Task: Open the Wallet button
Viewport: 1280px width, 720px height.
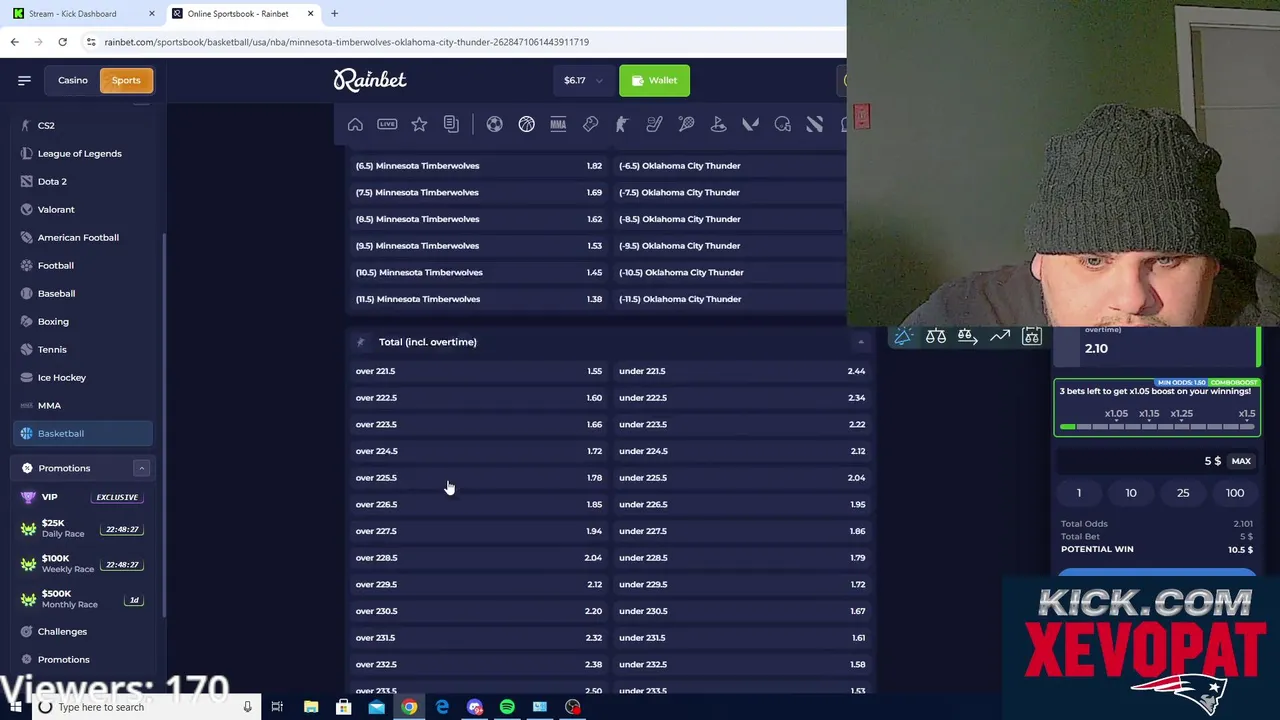Action: click(654, 80)
